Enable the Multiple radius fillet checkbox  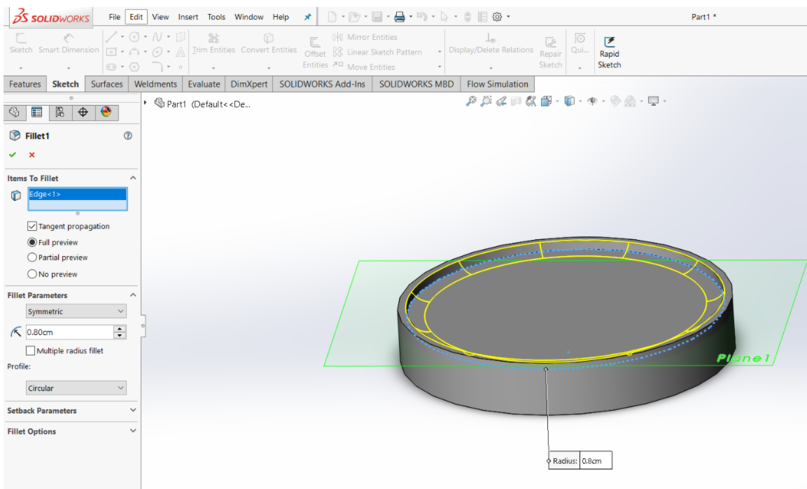32,351
